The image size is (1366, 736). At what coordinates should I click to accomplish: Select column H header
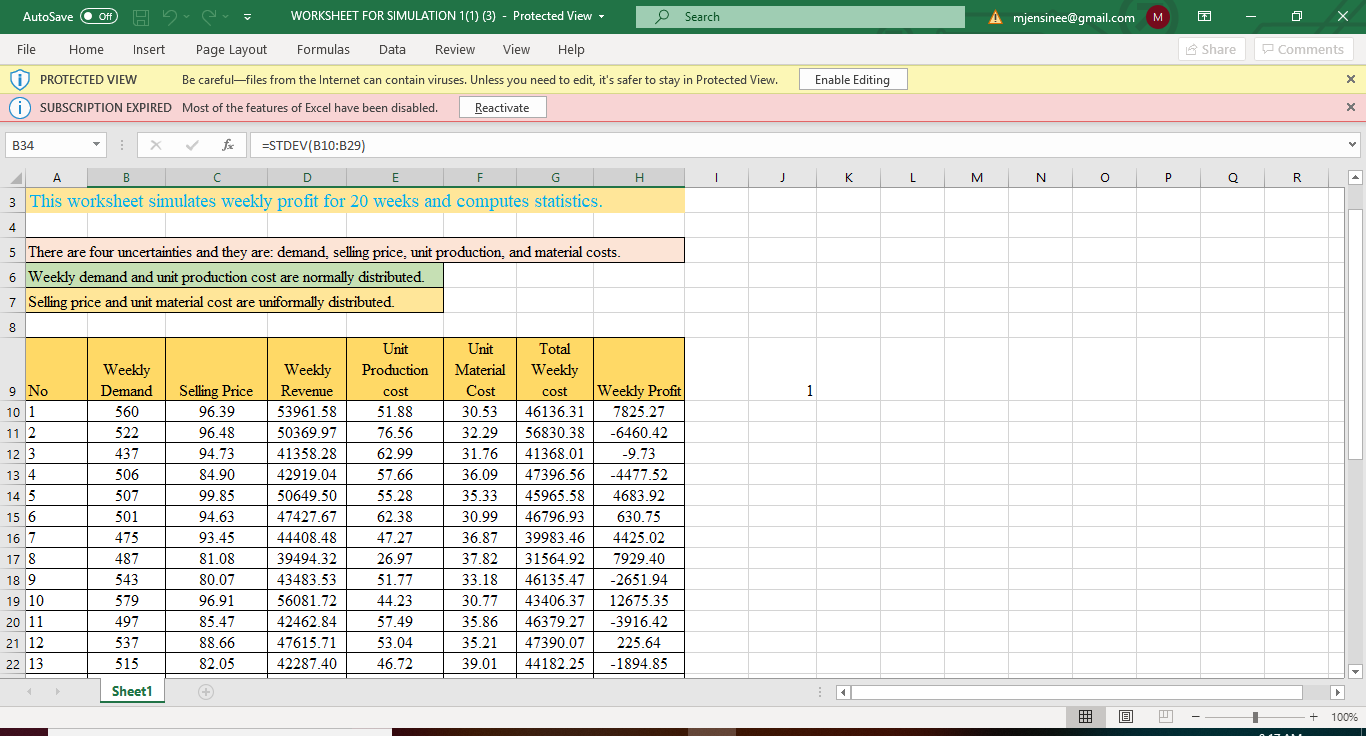coord(639,178)
